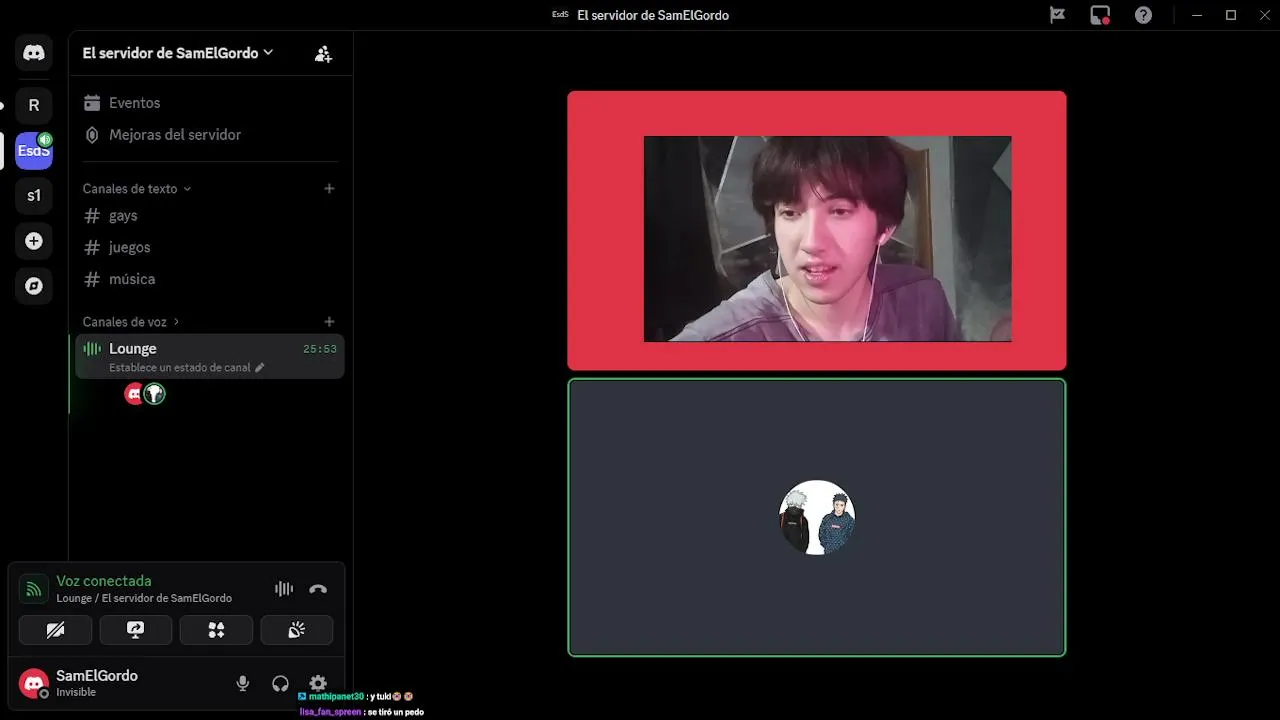Screen dimensions: 1280x720
Task: Click the green avatar under Lounge
Action: (154, 394)
